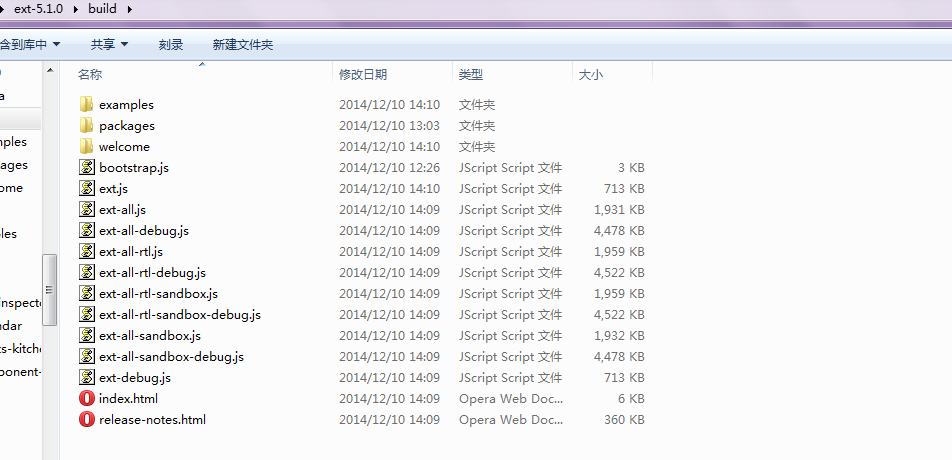The height and width of the screenshot is (460, 952).
Task: Click the ext-all-sandbox-debug.js file icon
Action: point(87,356)
